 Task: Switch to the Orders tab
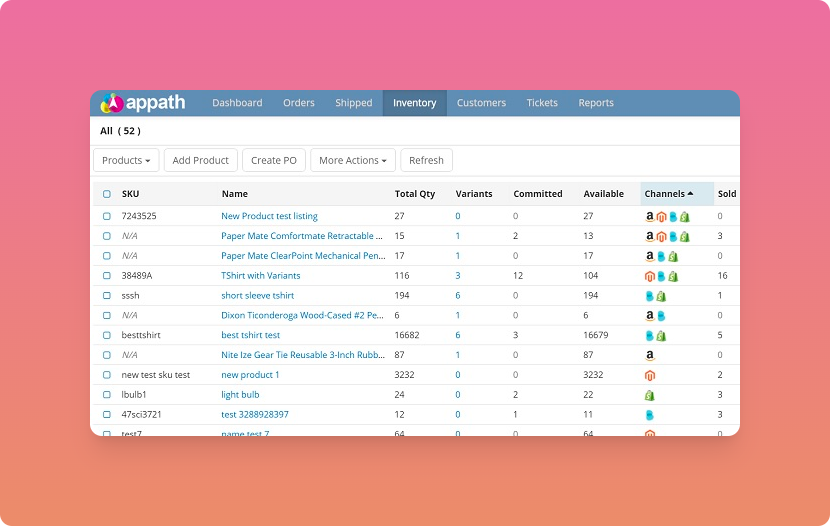[298, 103]
